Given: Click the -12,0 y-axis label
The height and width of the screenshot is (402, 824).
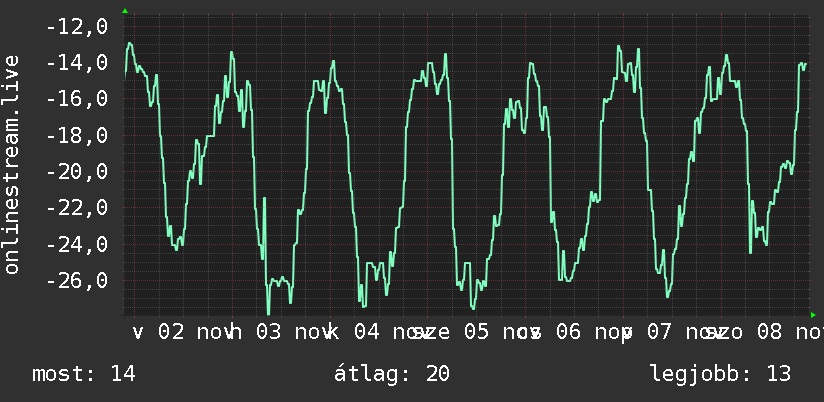Looking at the screenshot, I should pos(77,26).
